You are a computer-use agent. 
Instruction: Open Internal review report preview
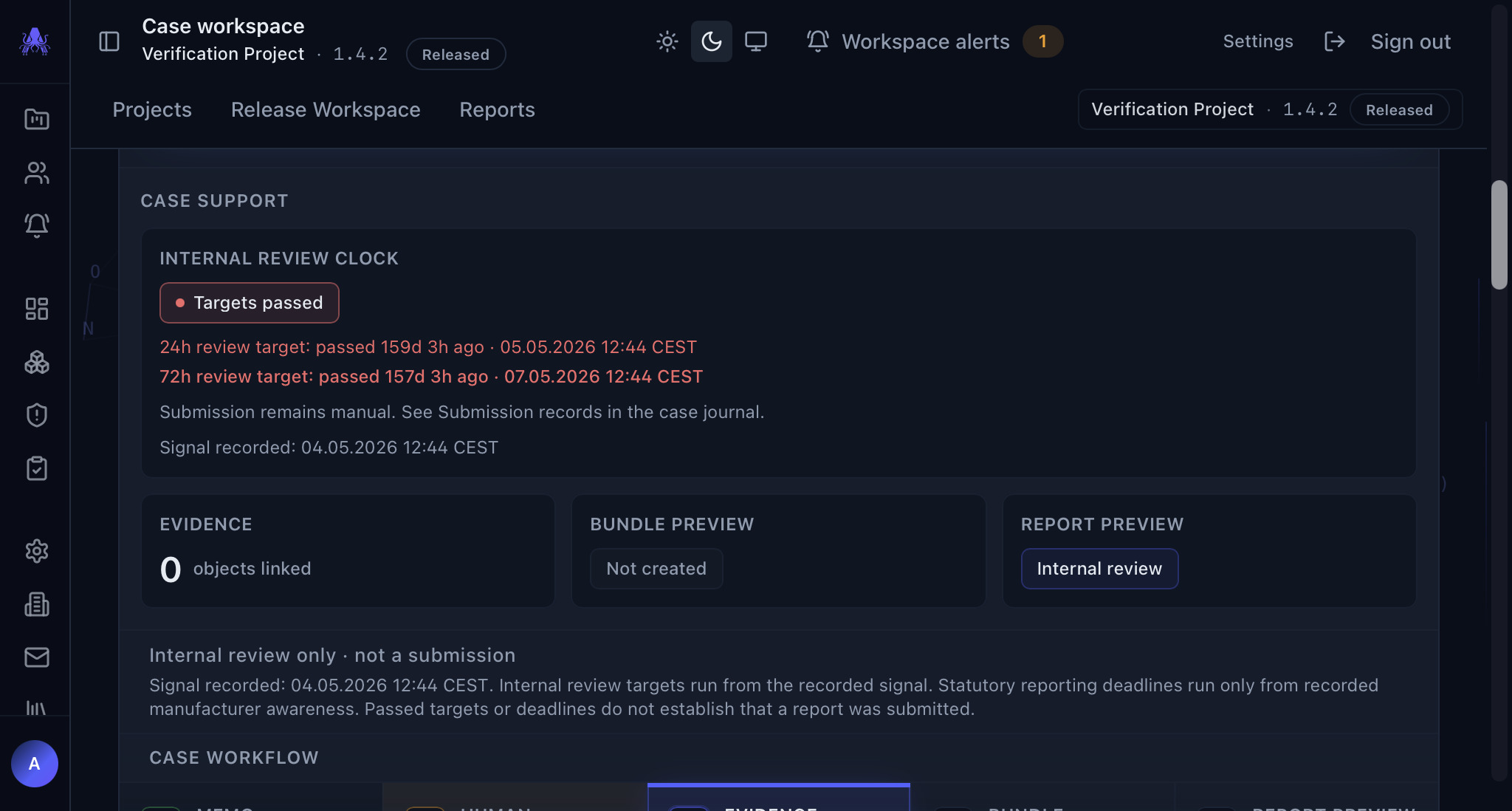1099,569
